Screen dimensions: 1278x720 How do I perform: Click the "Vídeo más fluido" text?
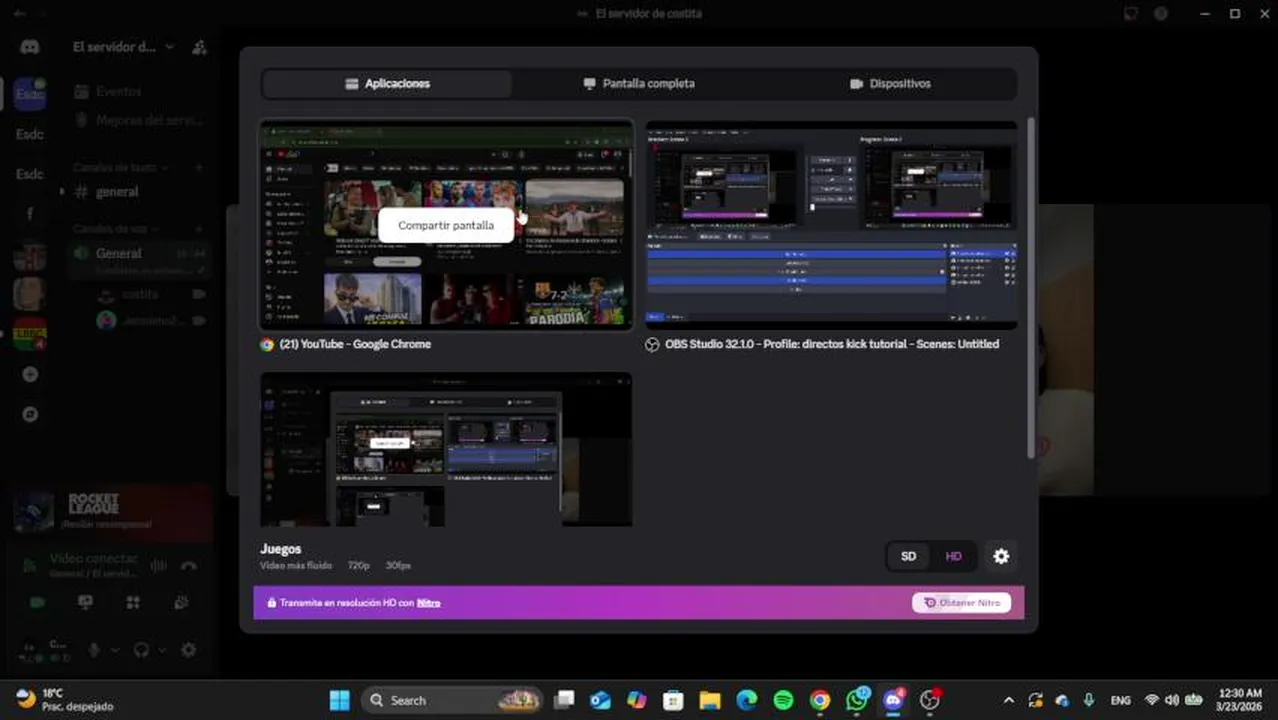[x=296, y=566]
